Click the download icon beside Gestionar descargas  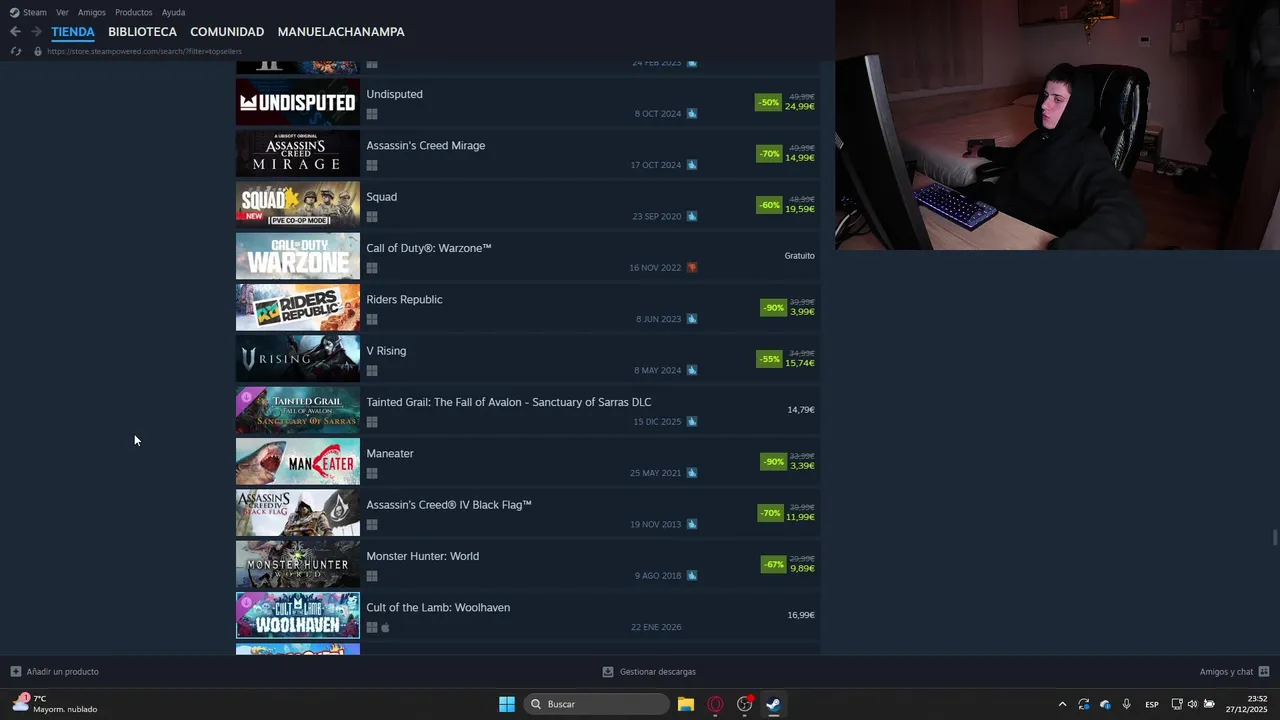[608, 672]
